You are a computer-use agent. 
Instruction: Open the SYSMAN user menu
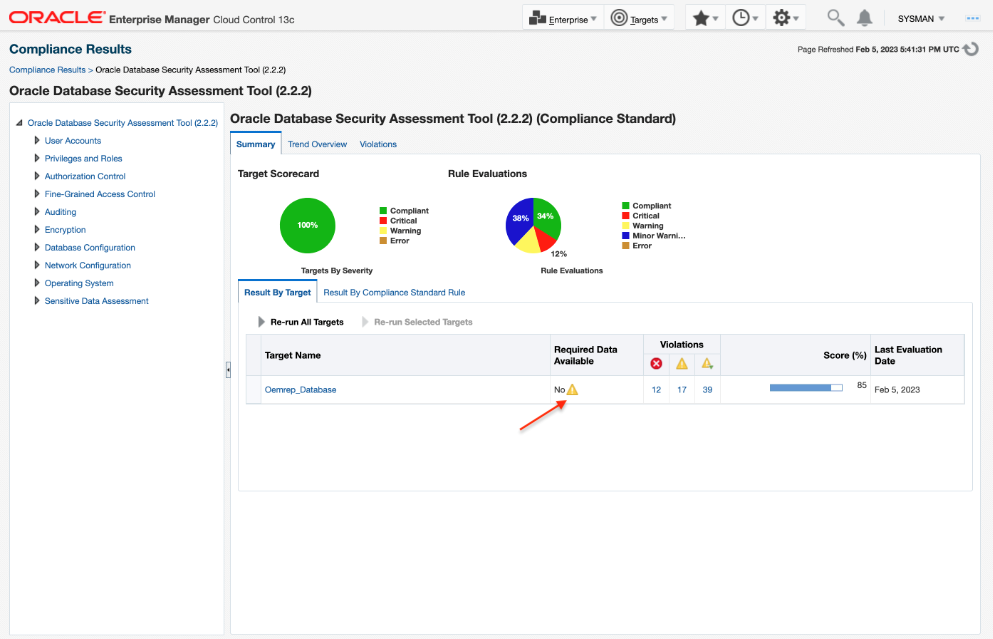click(x=921, y=19)
